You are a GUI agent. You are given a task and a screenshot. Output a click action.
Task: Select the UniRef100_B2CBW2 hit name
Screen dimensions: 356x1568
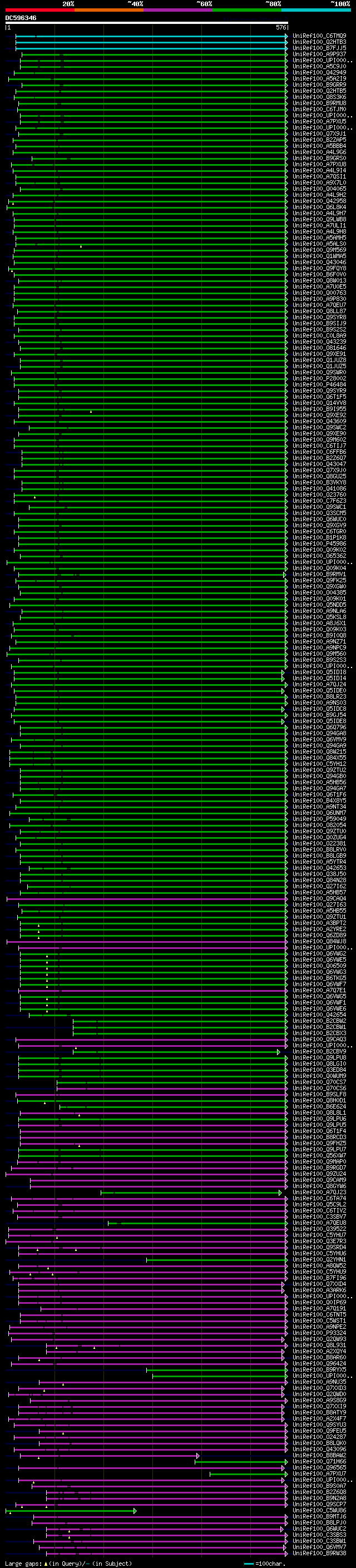(319, 1021)
